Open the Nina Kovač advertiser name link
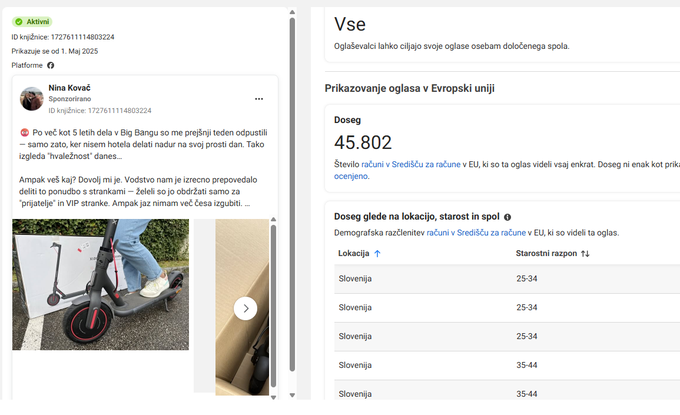This screenshot has height=415, width=680. 69,88
